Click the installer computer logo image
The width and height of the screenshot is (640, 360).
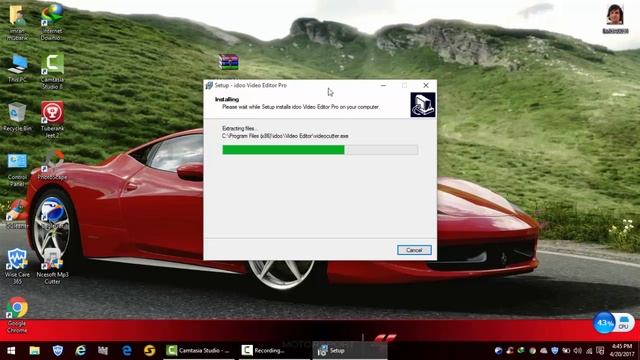[x=422, y=105]
